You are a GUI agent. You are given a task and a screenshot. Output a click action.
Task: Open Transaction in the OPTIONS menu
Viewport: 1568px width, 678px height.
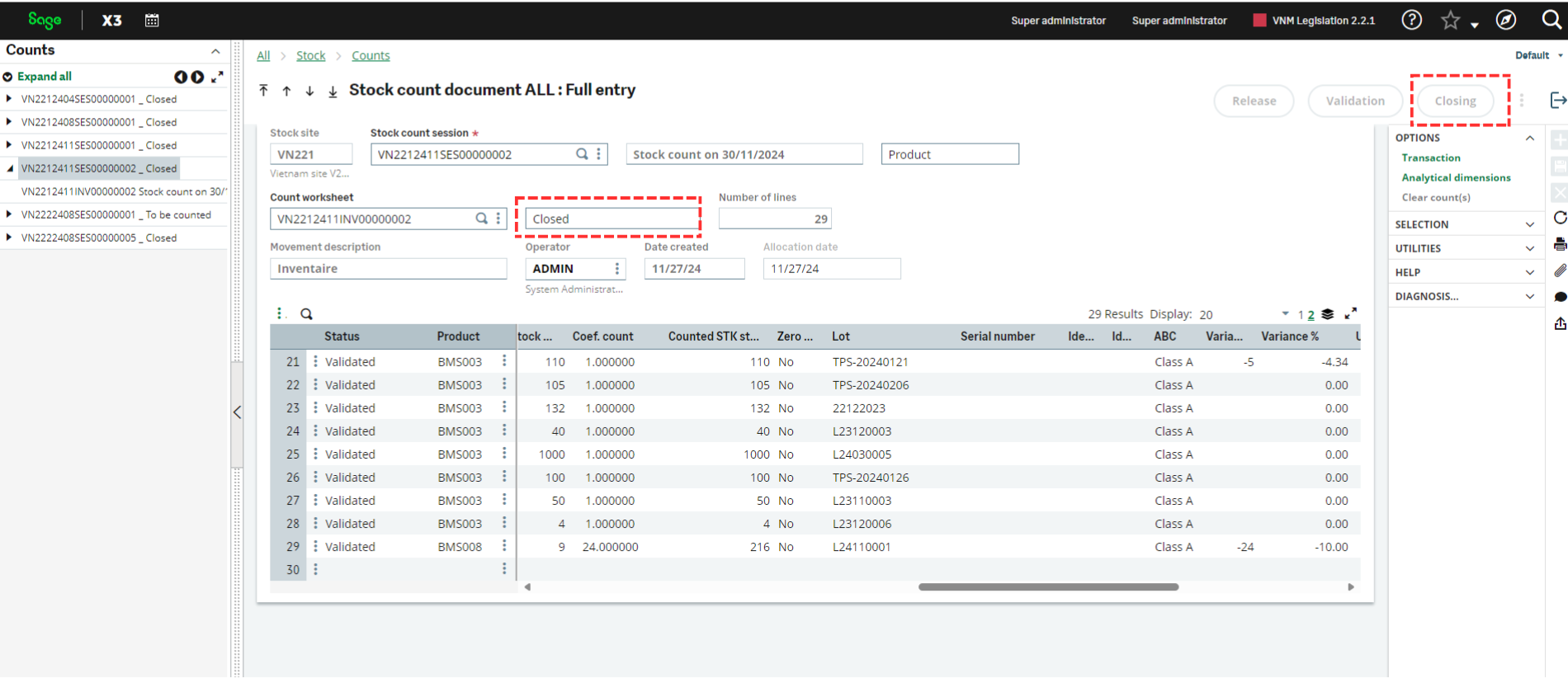click(1430, 158)
